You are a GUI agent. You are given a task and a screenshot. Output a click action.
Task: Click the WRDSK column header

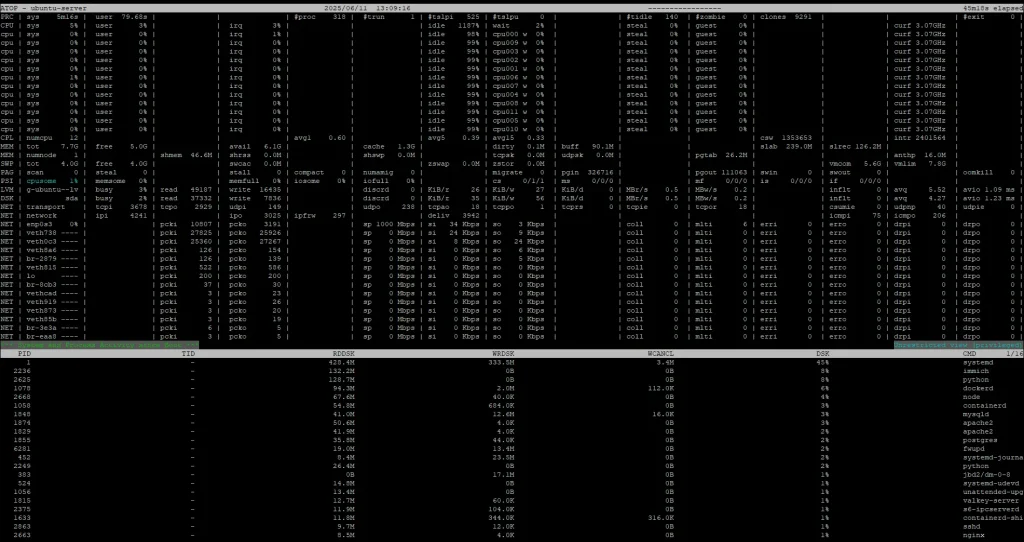click(503, 353)
